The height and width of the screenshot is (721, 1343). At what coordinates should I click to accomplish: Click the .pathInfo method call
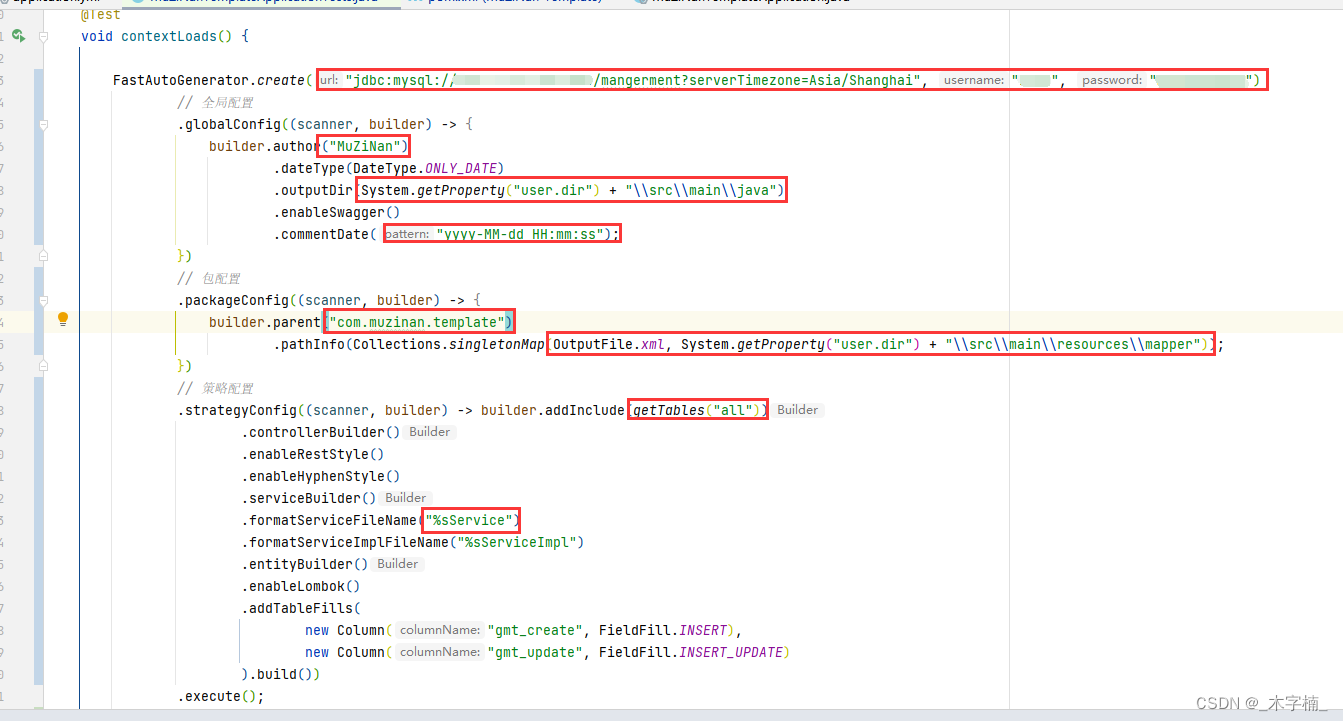(309, 344)
